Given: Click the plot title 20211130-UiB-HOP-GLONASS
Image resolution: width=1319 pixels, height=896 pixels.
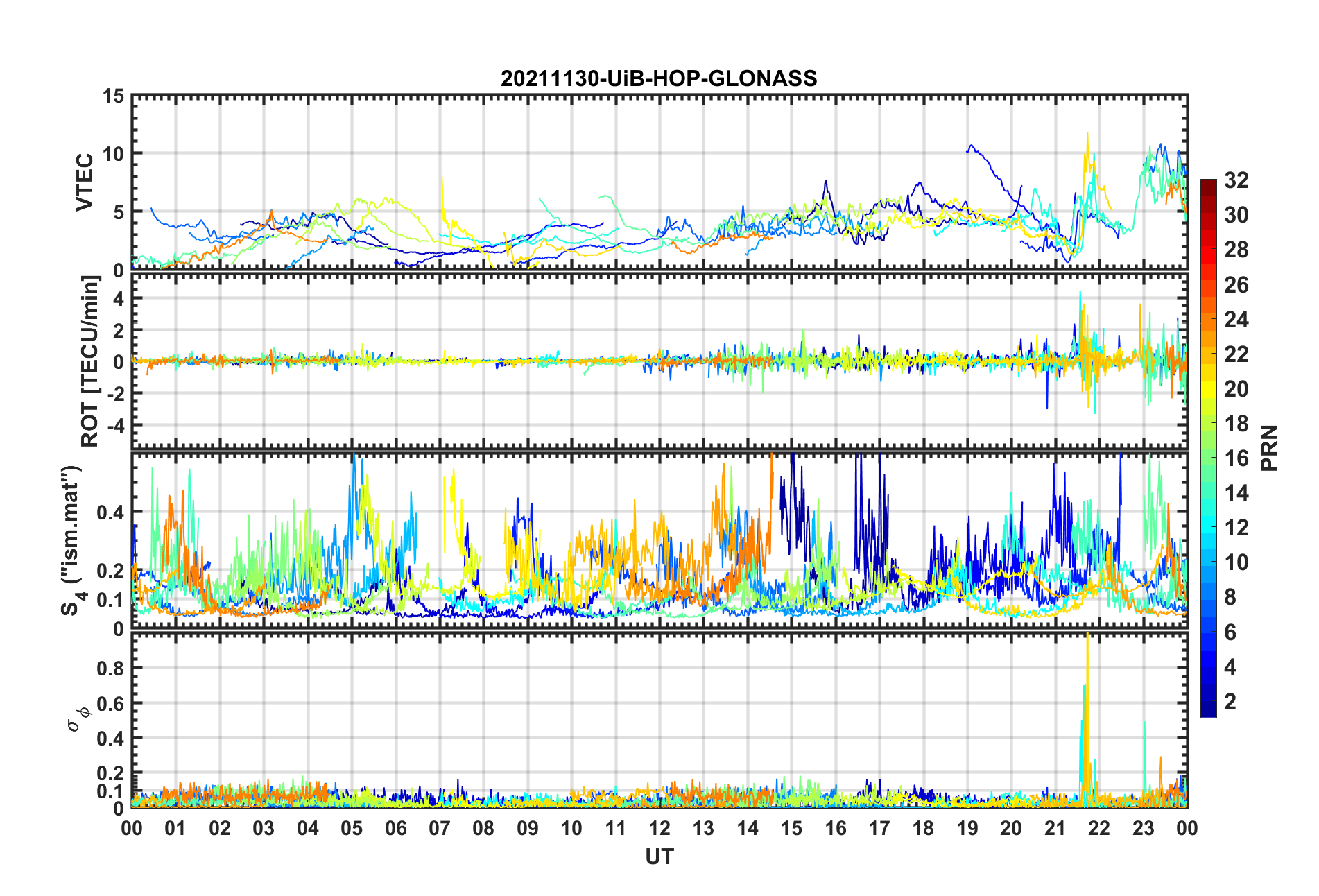Looking at the screenshot, I should coord(659,78).
